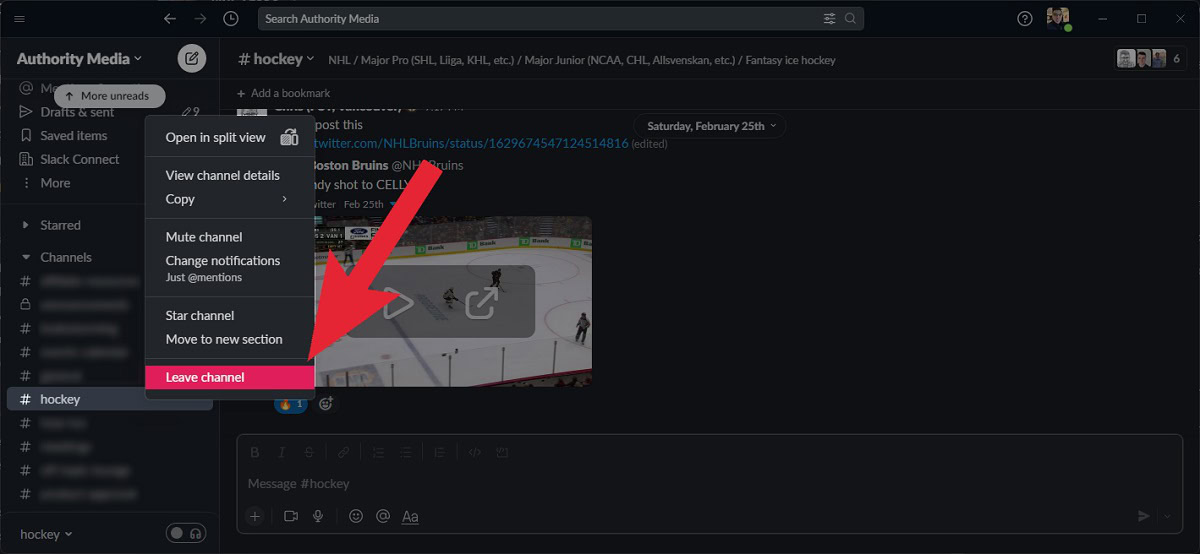Compose a new message with pencil icon
Image resolution: width=1200 pixels, height=554 pixels.
tap(192, 58)
